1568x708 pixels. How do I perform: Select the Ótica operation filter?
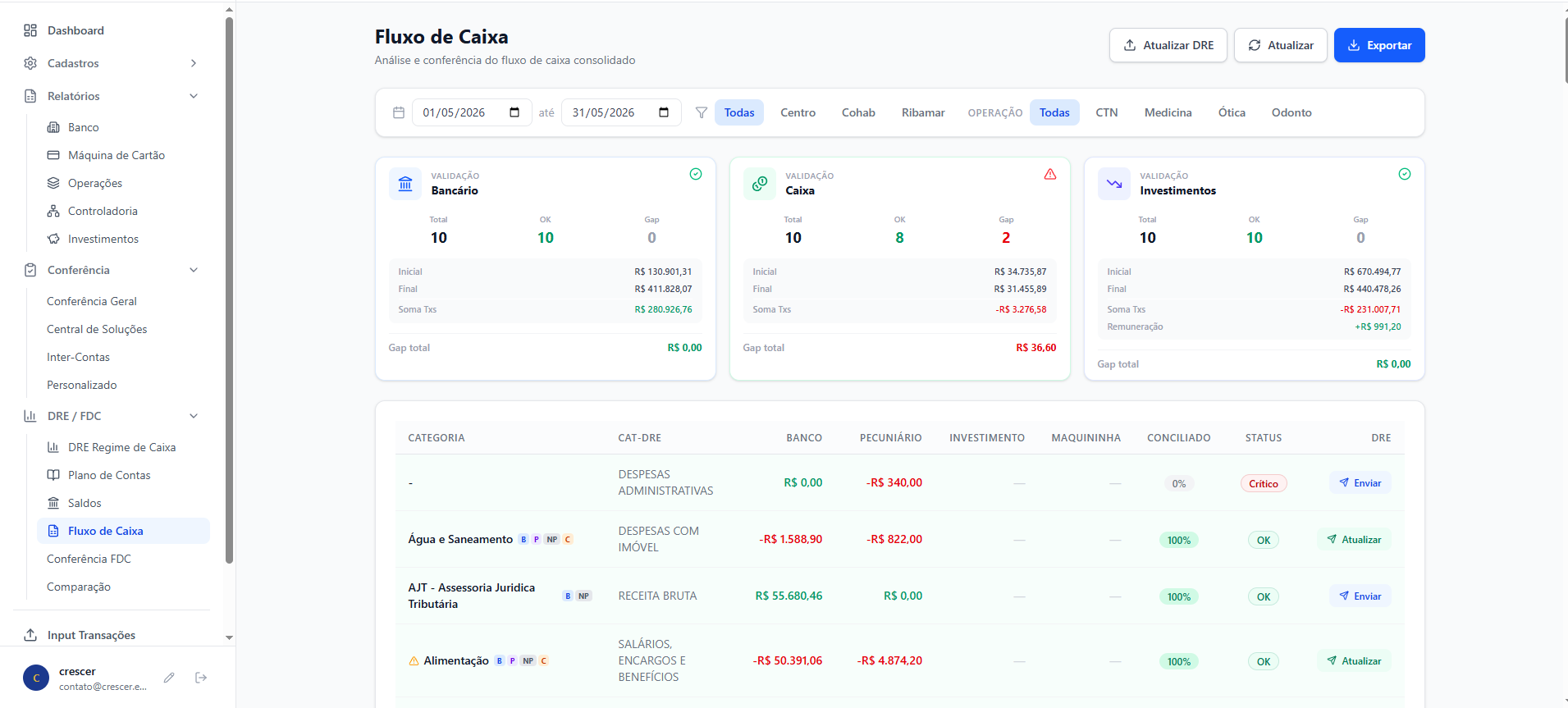[x=1232, y=112]
